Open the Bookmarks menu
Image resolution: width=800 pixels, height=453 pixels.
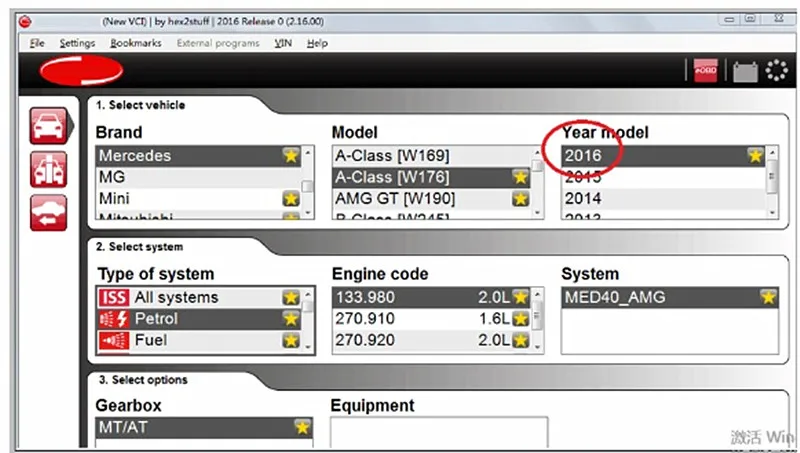click(x=136, y=43)
